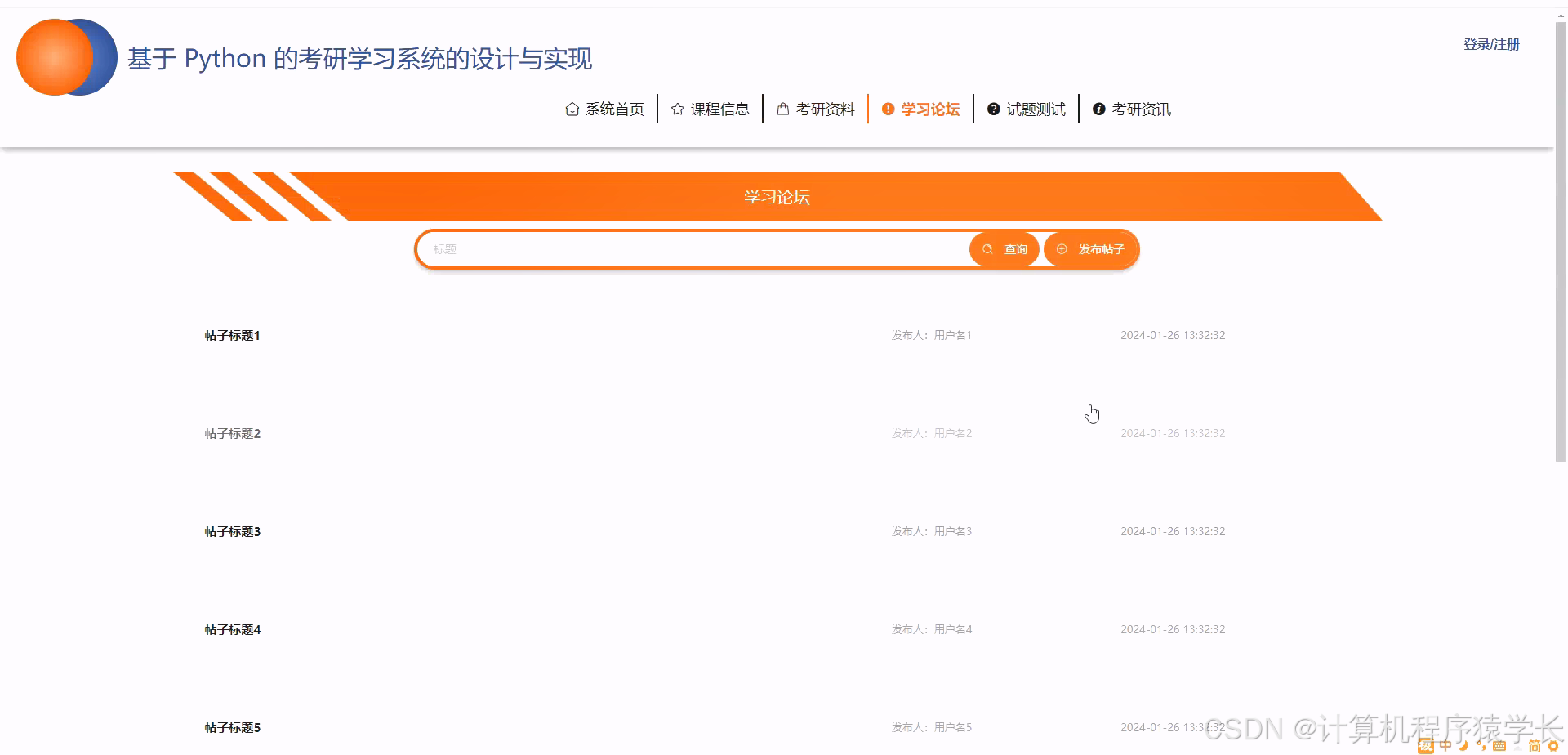Click the timestamp in the 帖子标题4 row

pyautogui.click(x=1173, y=629)
